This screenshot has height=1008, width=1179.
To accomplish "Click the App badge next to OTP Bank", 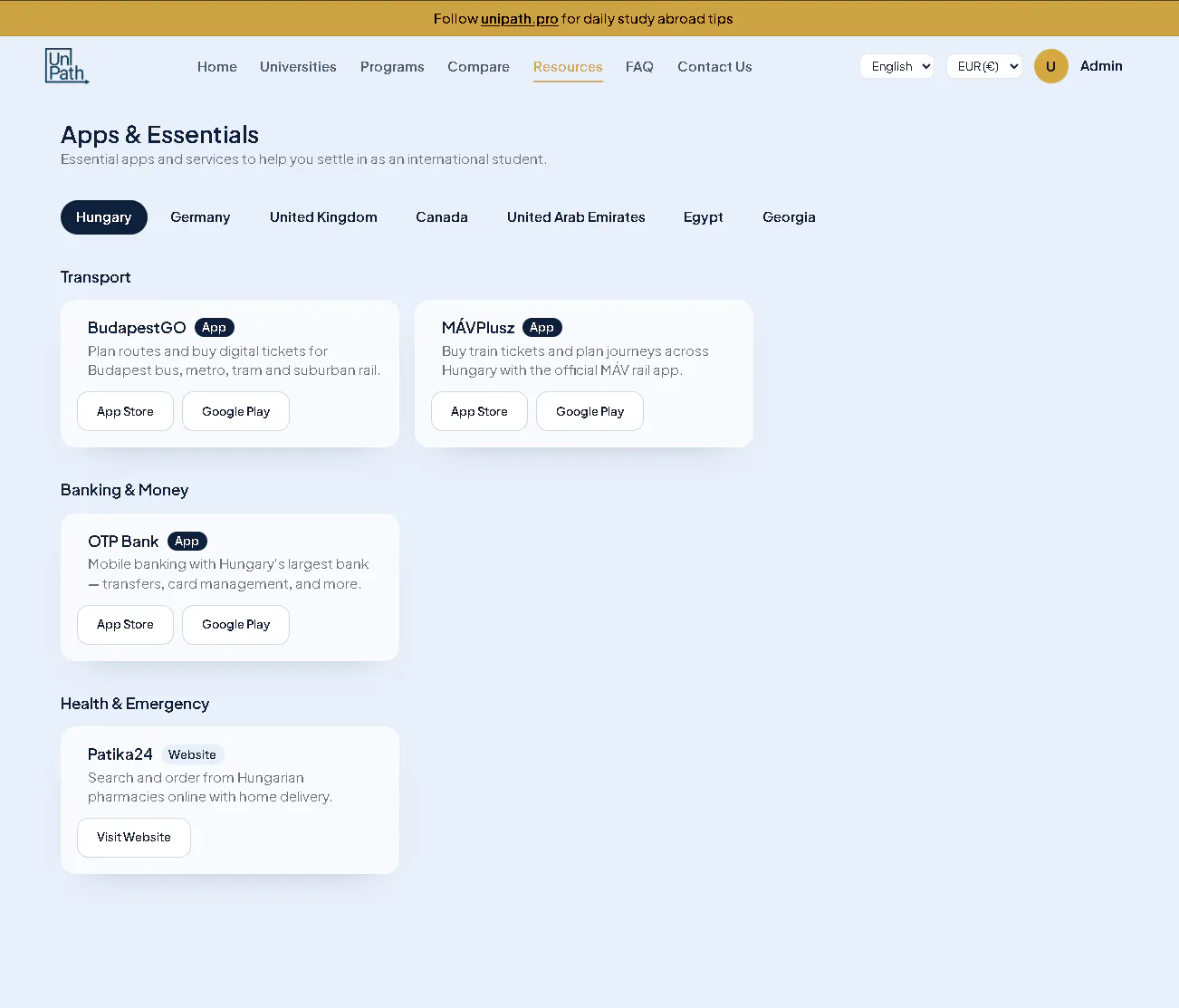I will click(187, 542).
